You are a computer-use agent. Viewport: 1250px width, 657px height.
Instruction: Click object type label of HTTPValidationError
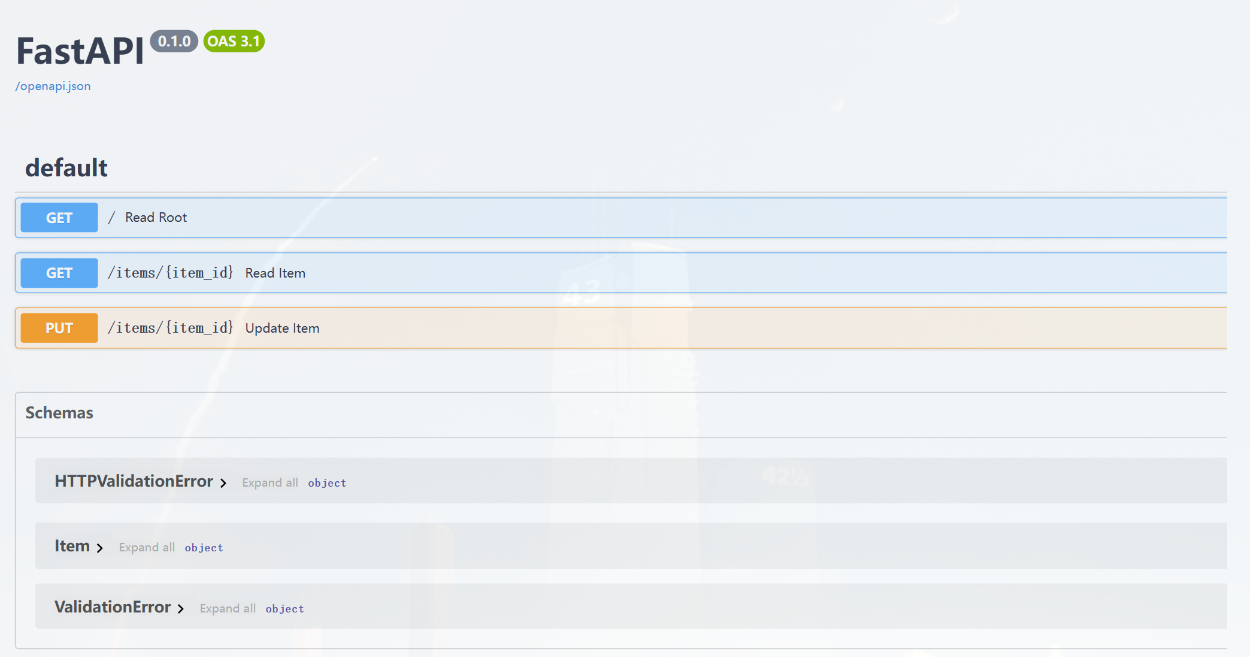pyautogui.click(x=327, y=483)
